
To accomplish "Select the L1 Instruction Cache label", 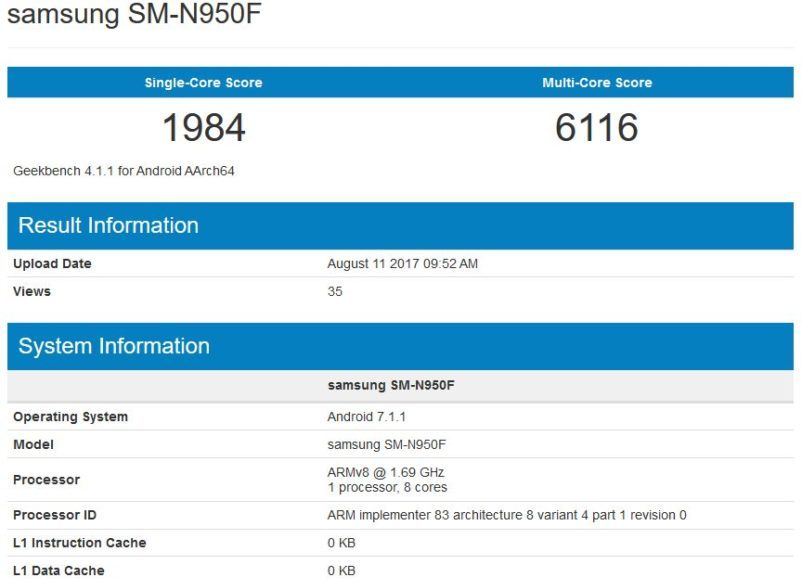I will click(80, 543).
